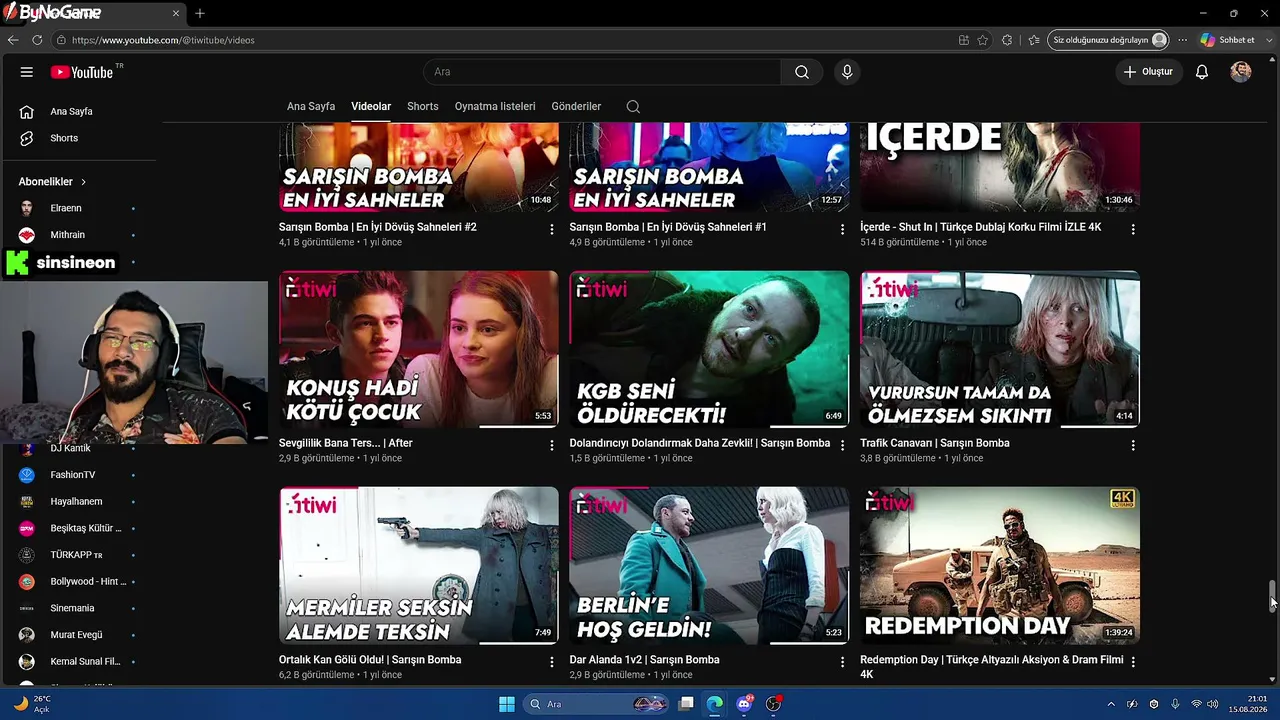Play the Konuş Hadi Kötü Çocuk thumbnail
The height and width of the screenshot is (720, 1280).
point(419,349)
